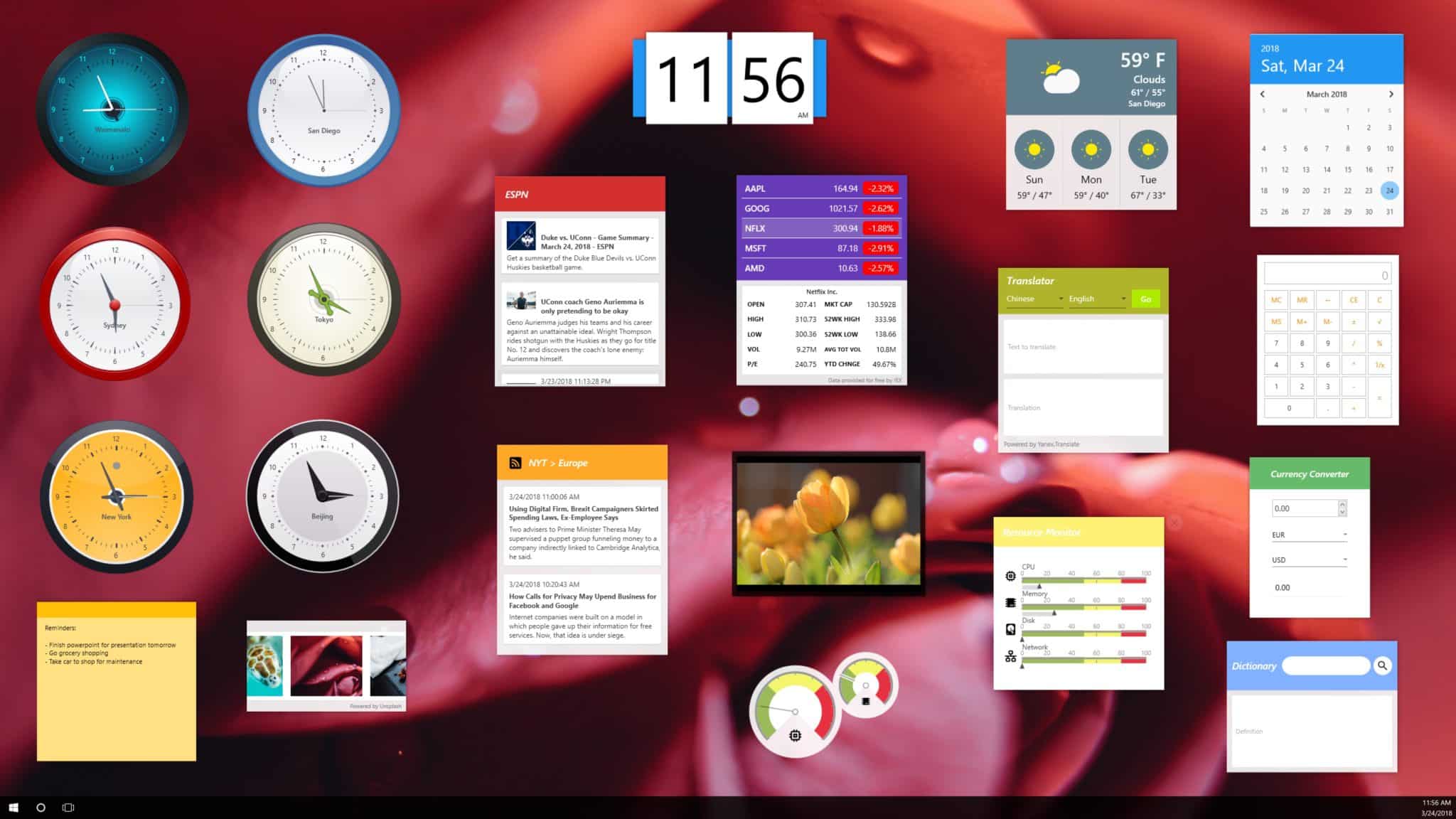Viewport: 1456px width, 819px height.
Task: Open the Chinese source language dropdown in Translator
Action: pos(1034,299)
